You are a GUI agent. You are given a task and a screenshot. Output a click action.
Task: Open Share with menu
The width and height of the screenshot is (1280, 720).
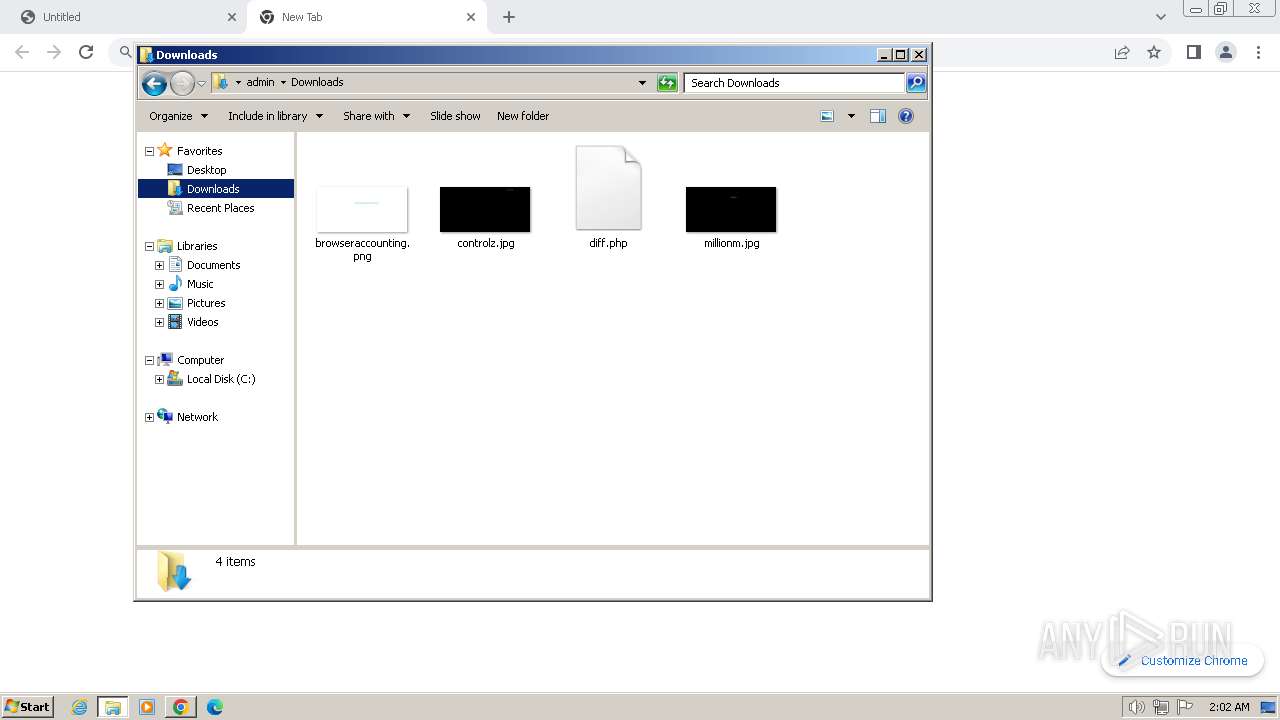pos(376,116)
